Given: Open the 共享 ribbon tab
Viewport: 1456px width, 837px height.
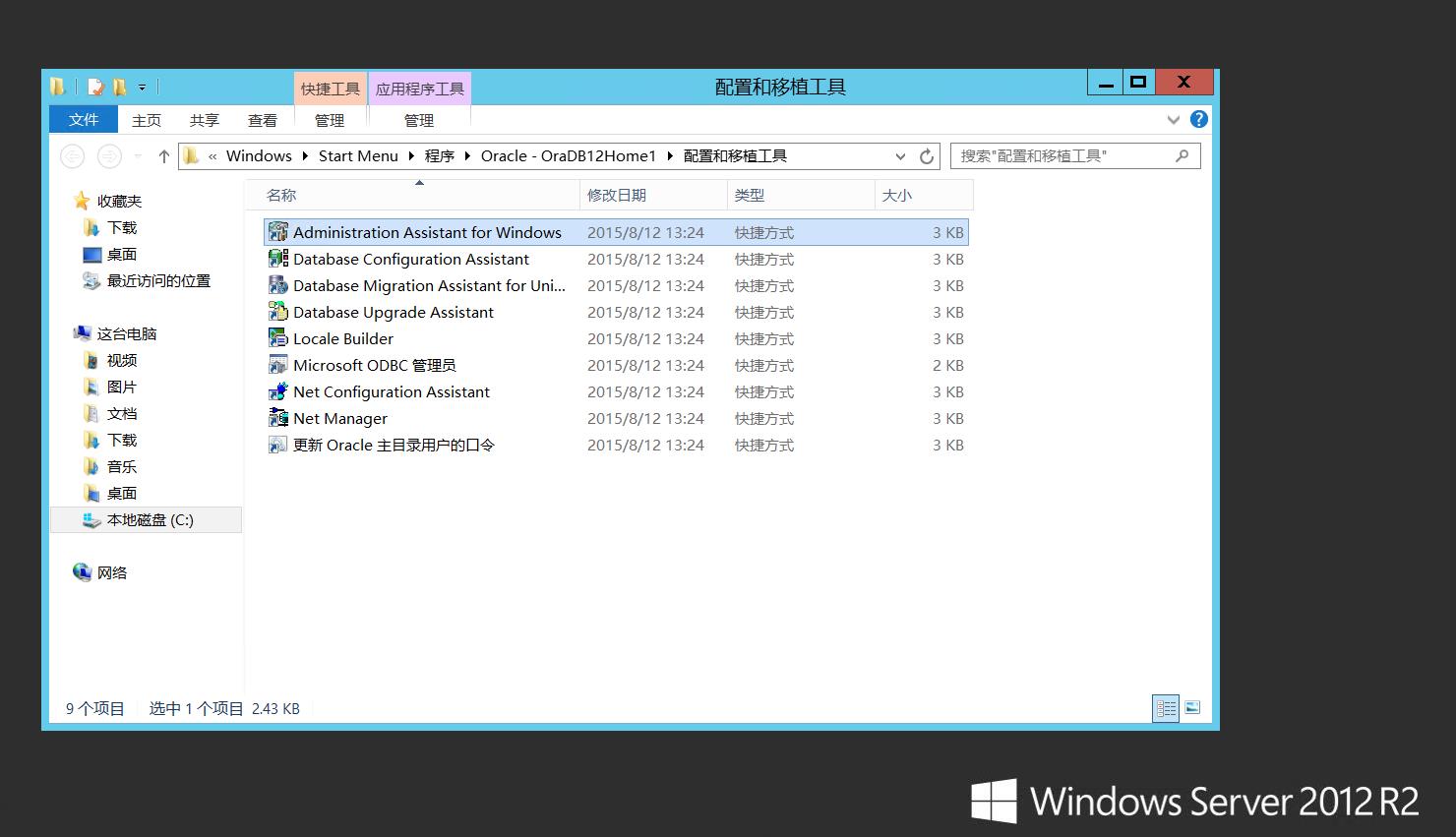Looking at the screenshot, I should click(x=205, y=120).
